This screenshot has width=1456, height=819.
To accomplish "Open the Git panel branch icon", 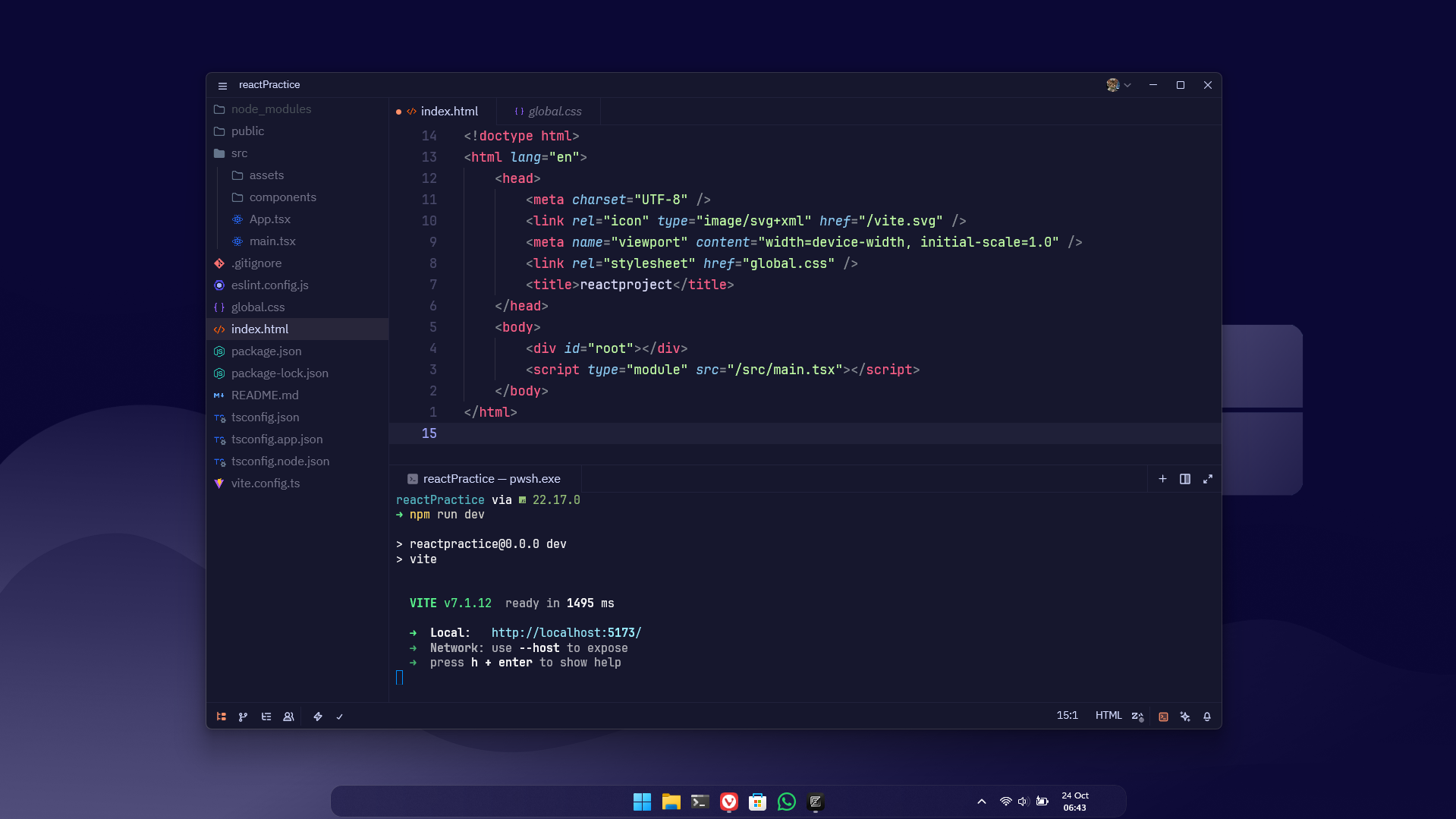I will (x=243, y=717).
